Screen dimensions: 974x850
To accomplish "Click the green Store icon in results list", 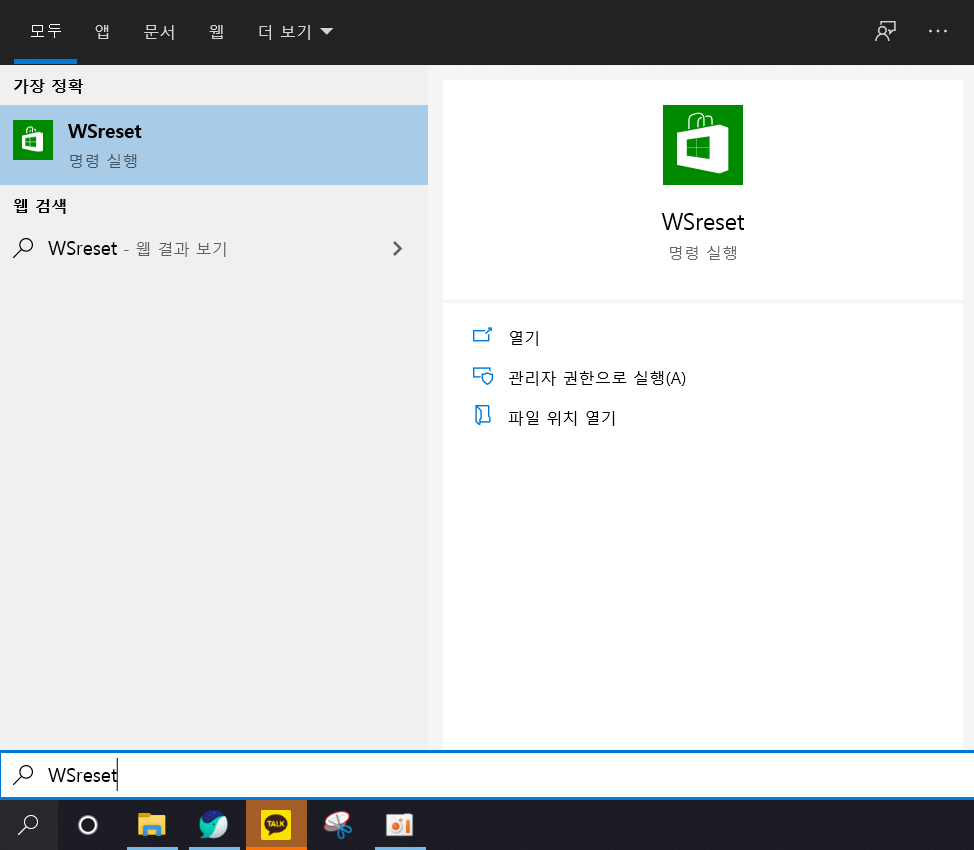I will (x=33, y=140).
